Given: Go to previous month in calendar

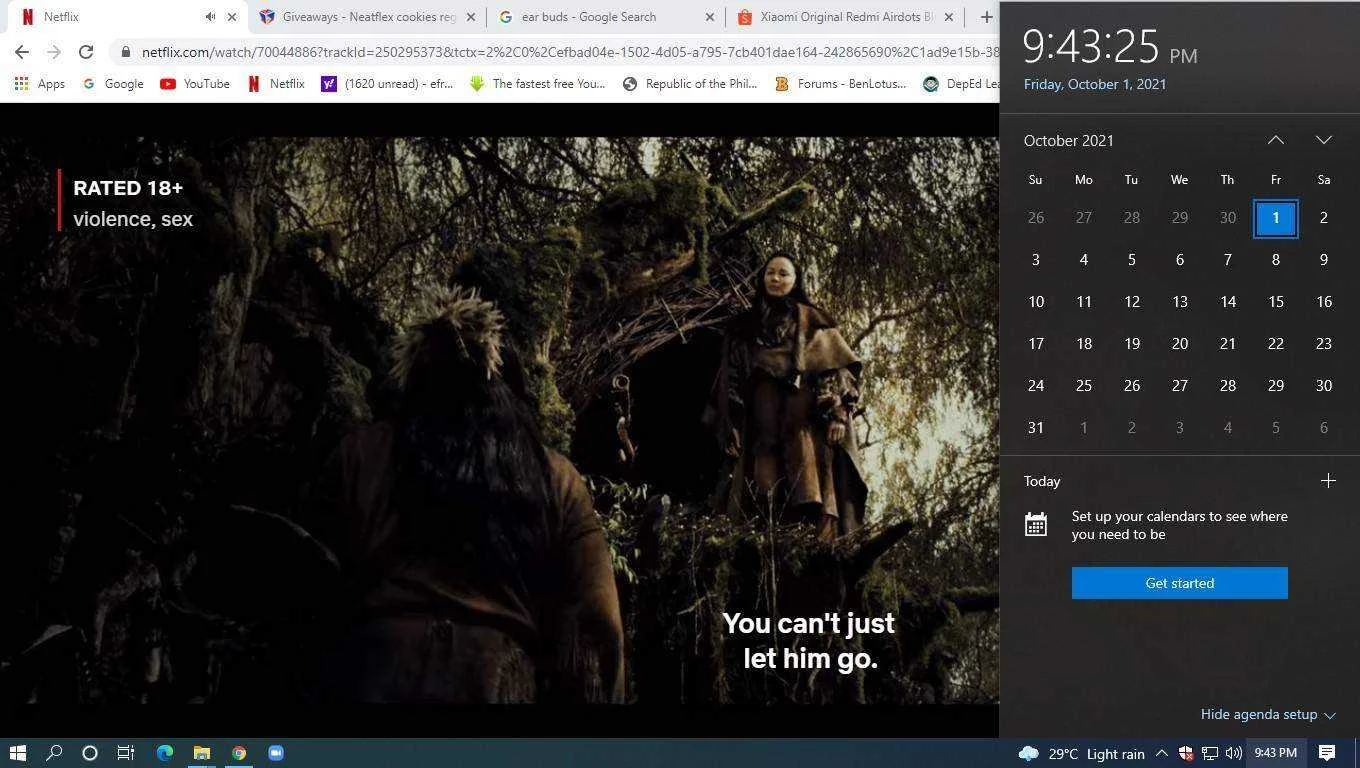Looking at the screenshot, I should (x=1276, y=140).
